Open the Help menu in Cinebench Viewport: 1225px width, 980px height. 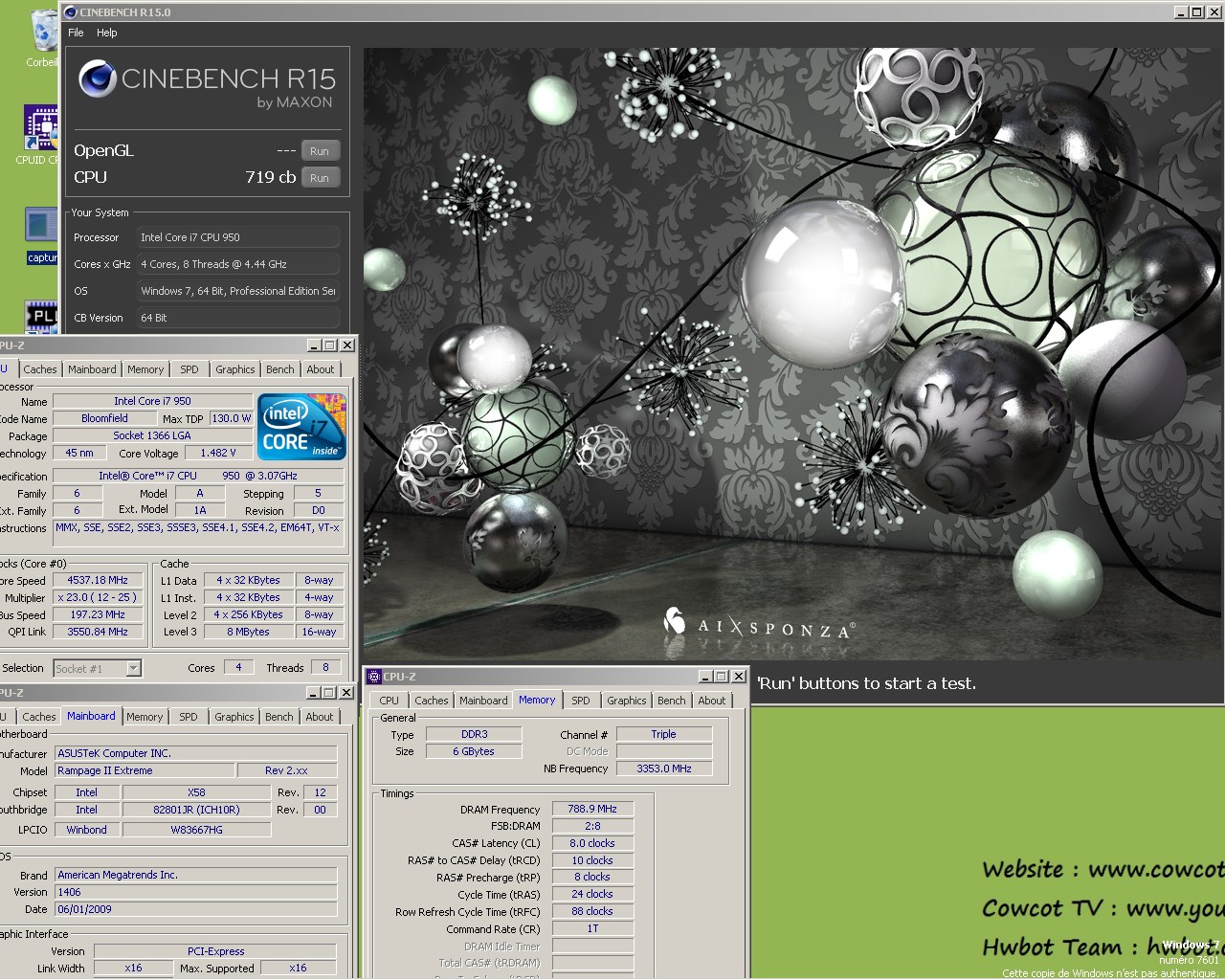(x=106, y=33)
